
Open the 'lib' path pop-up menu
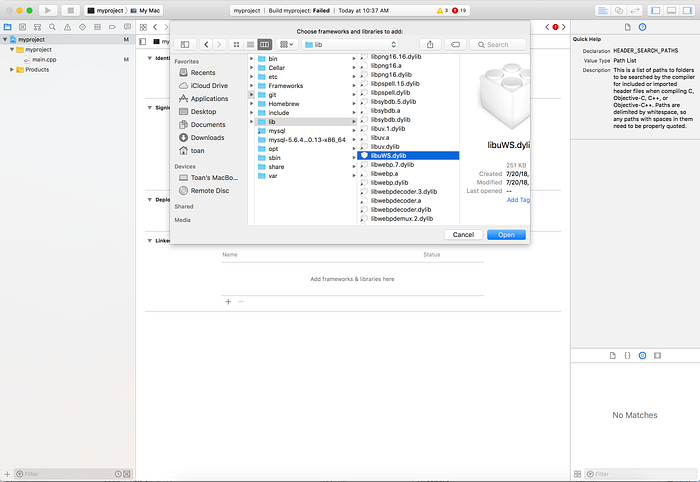(350, 45)
